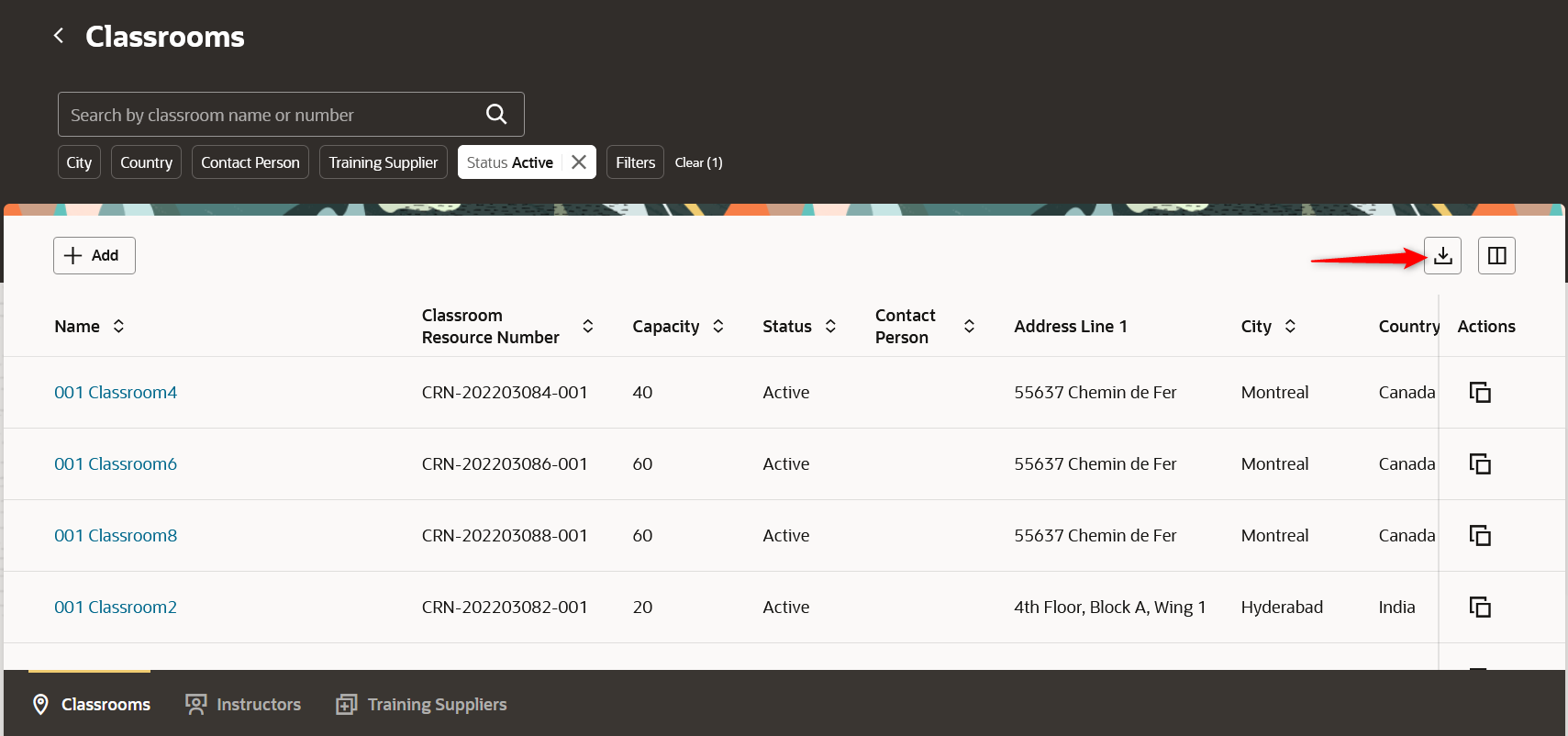Open 001 Classroom8 link
This screenshot has height=736, width=1568.
[x=116, y=535]
